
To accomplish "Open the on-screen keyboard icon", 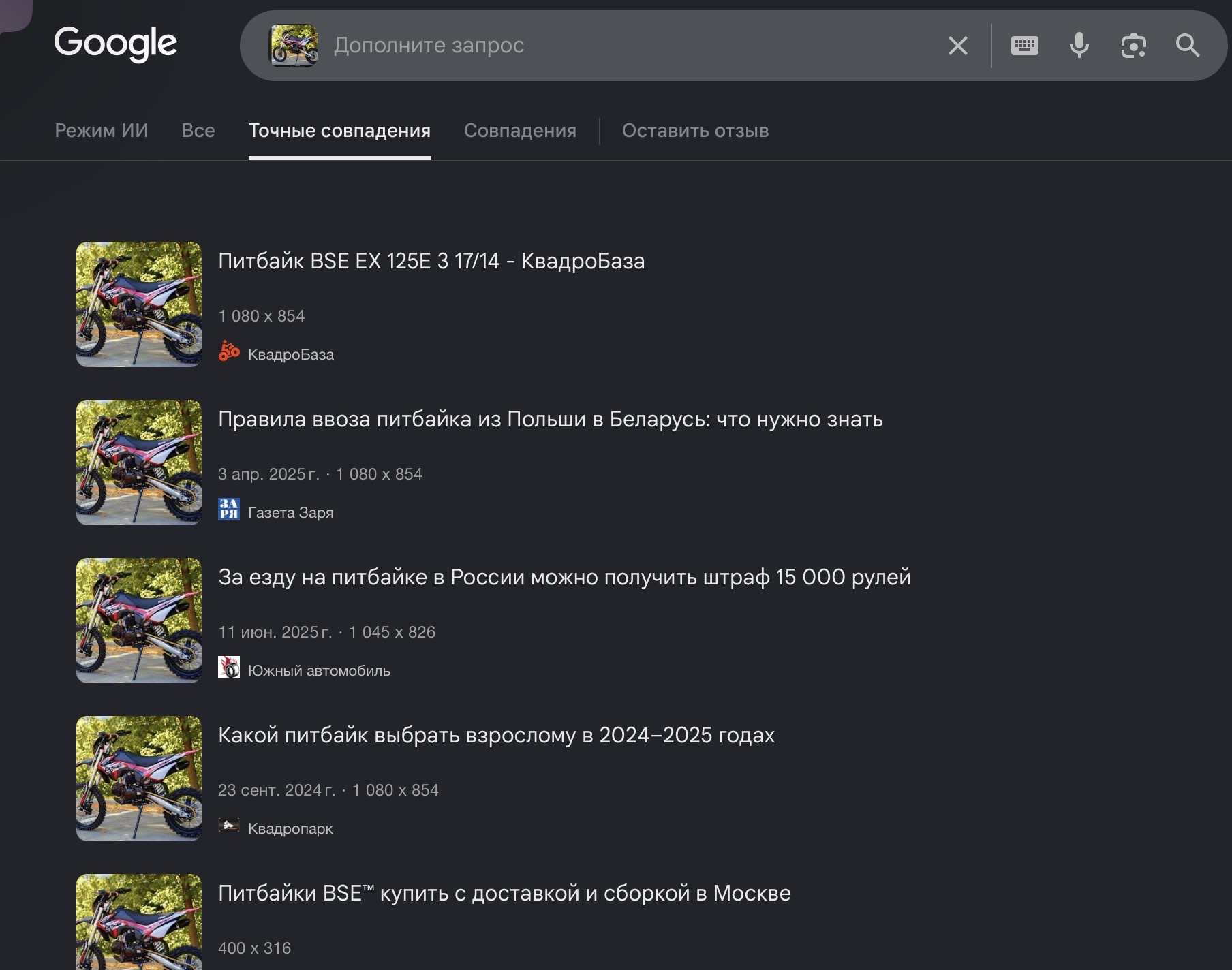I will pyautogui.click(x=1024, y=46).
